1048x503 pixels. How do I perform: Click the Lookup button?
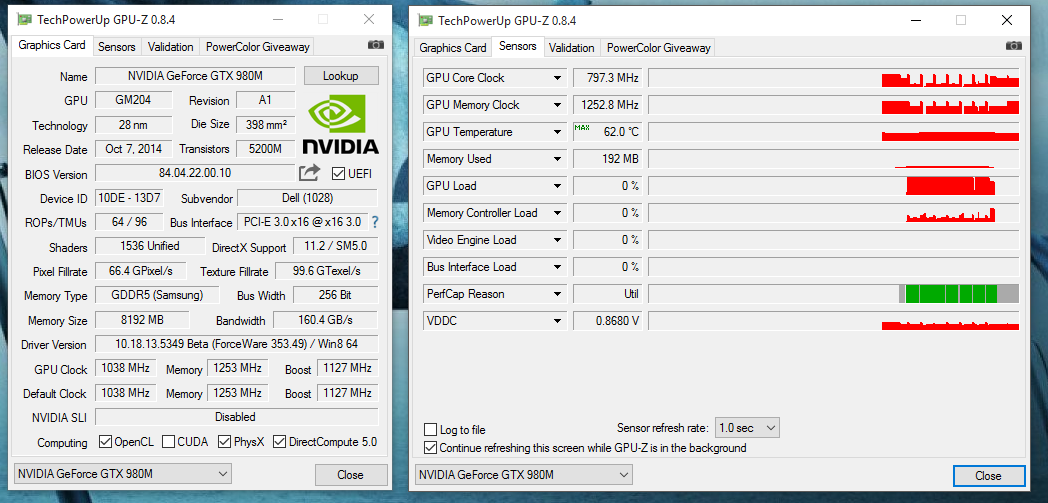pyautogui.click(x=341, y=75)
